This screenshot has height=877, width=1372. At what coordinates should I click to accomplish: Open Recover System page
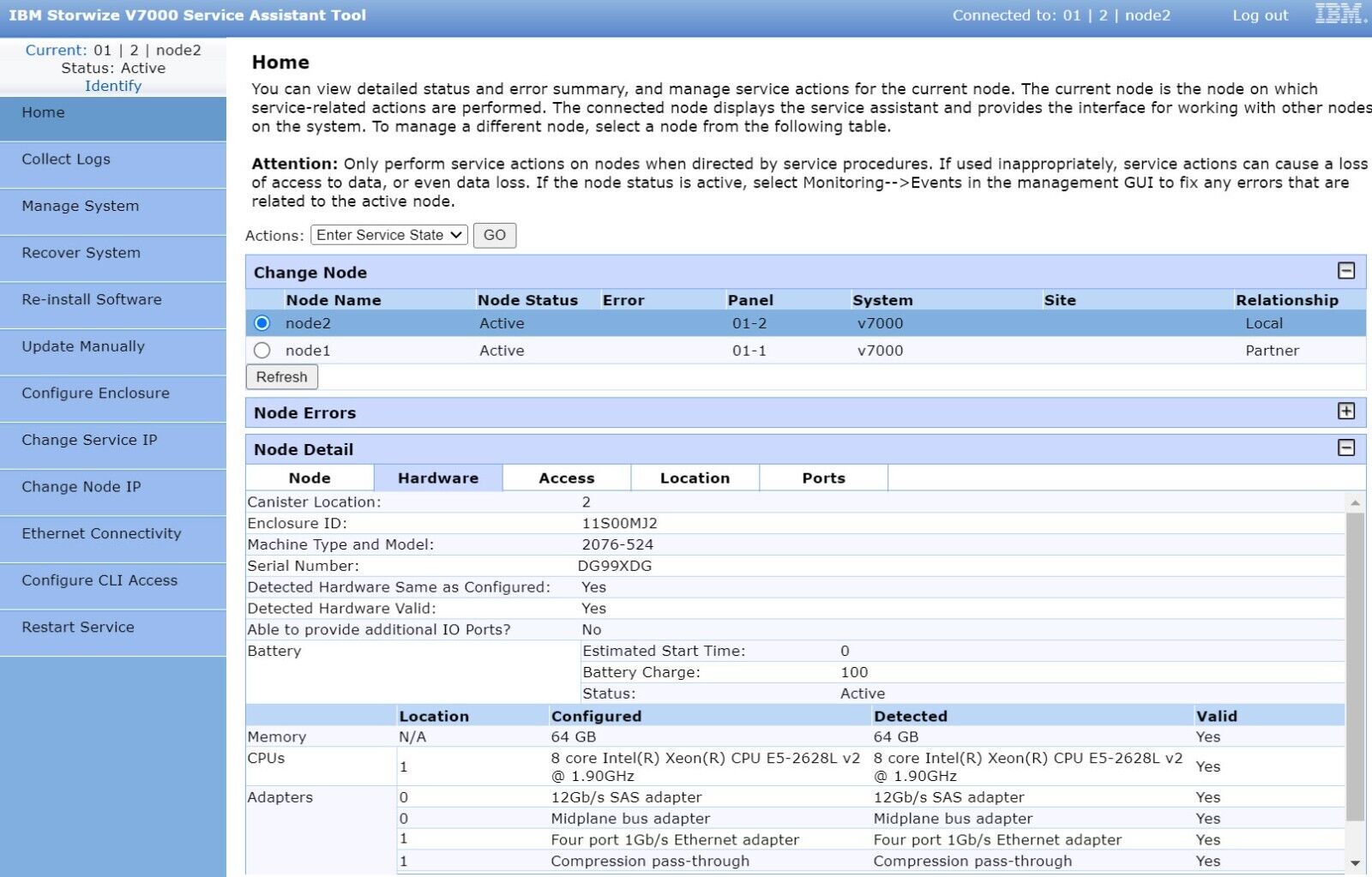[113, 259]
